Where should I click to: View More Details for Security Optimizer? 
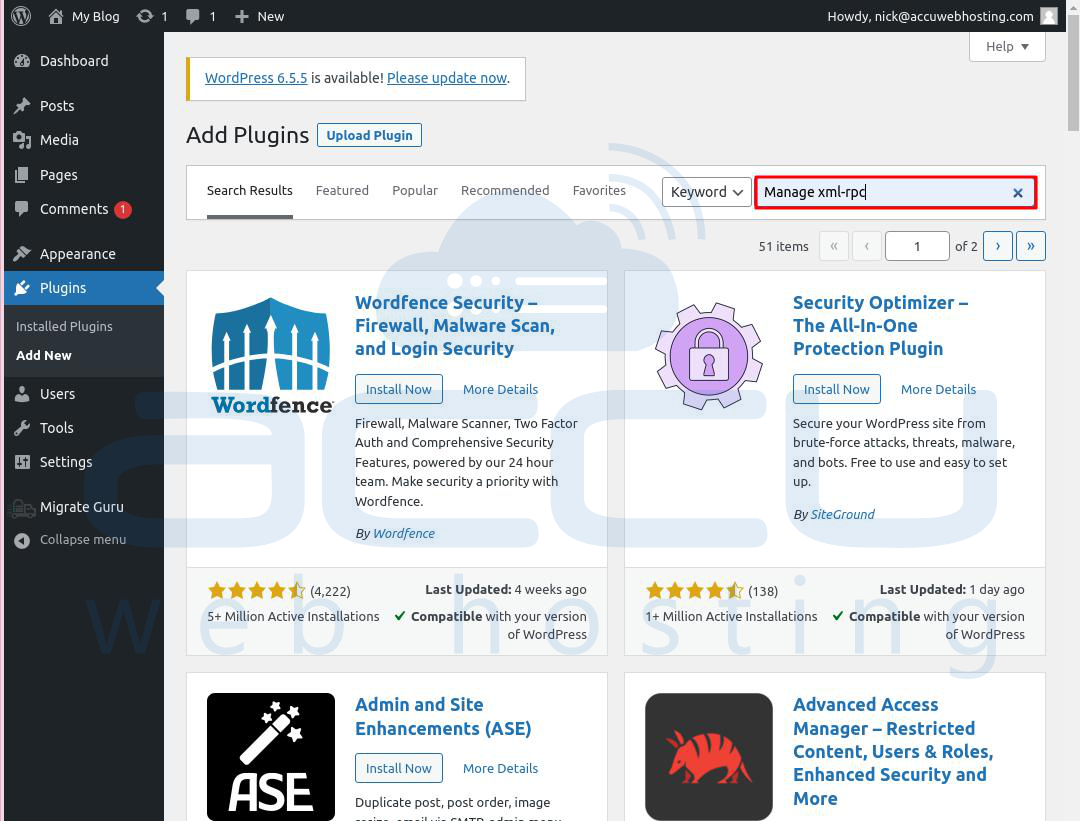pos(939,389)
